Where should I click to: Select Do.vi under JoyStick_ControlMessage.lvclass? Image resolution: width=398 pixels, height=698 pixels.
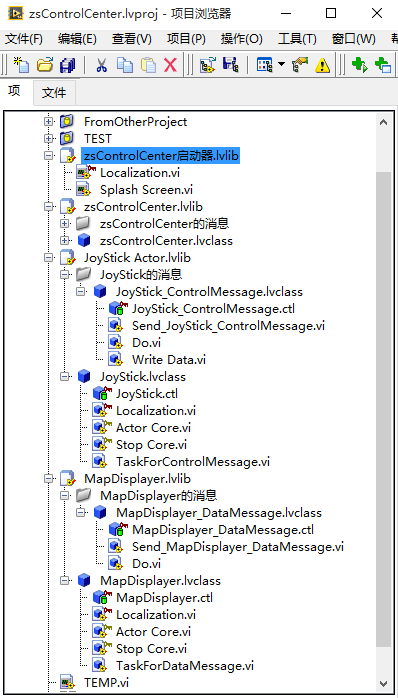[x=146, y=342]
